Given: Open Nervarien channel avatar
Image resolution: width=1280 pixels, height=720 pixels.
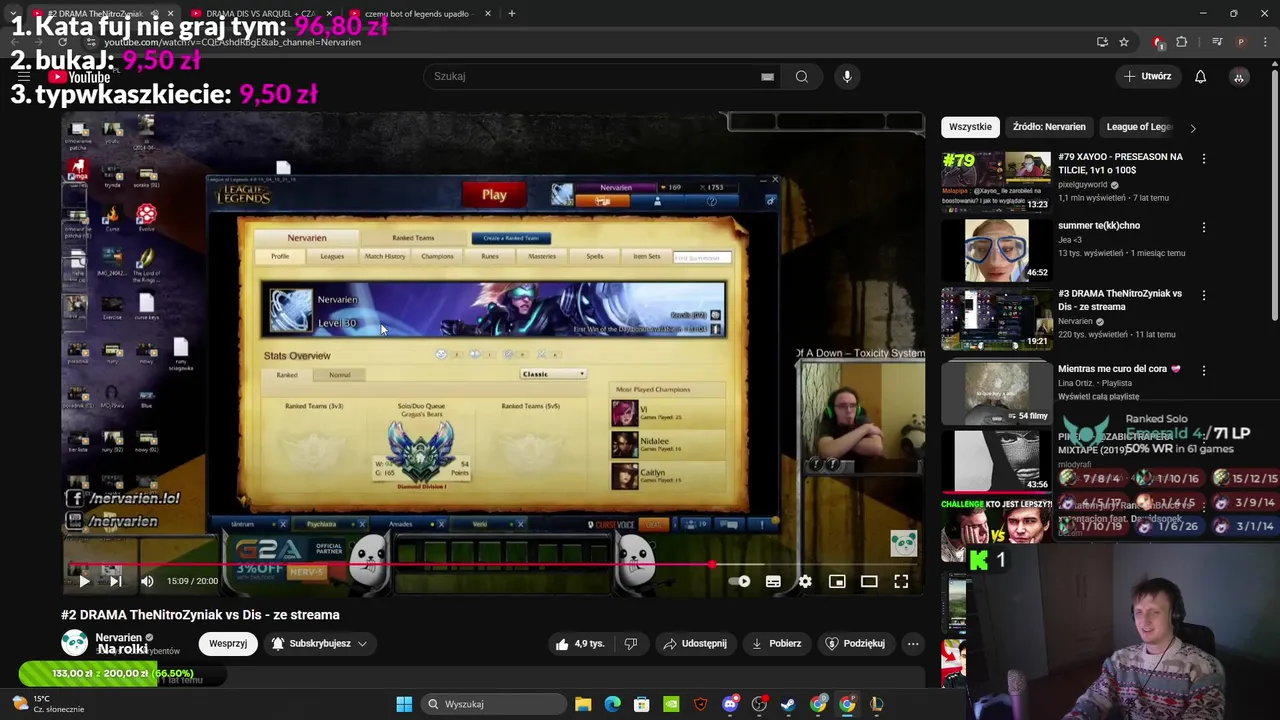Looking at the screenshot, I should pyautogui.click(x=75, y=643).
